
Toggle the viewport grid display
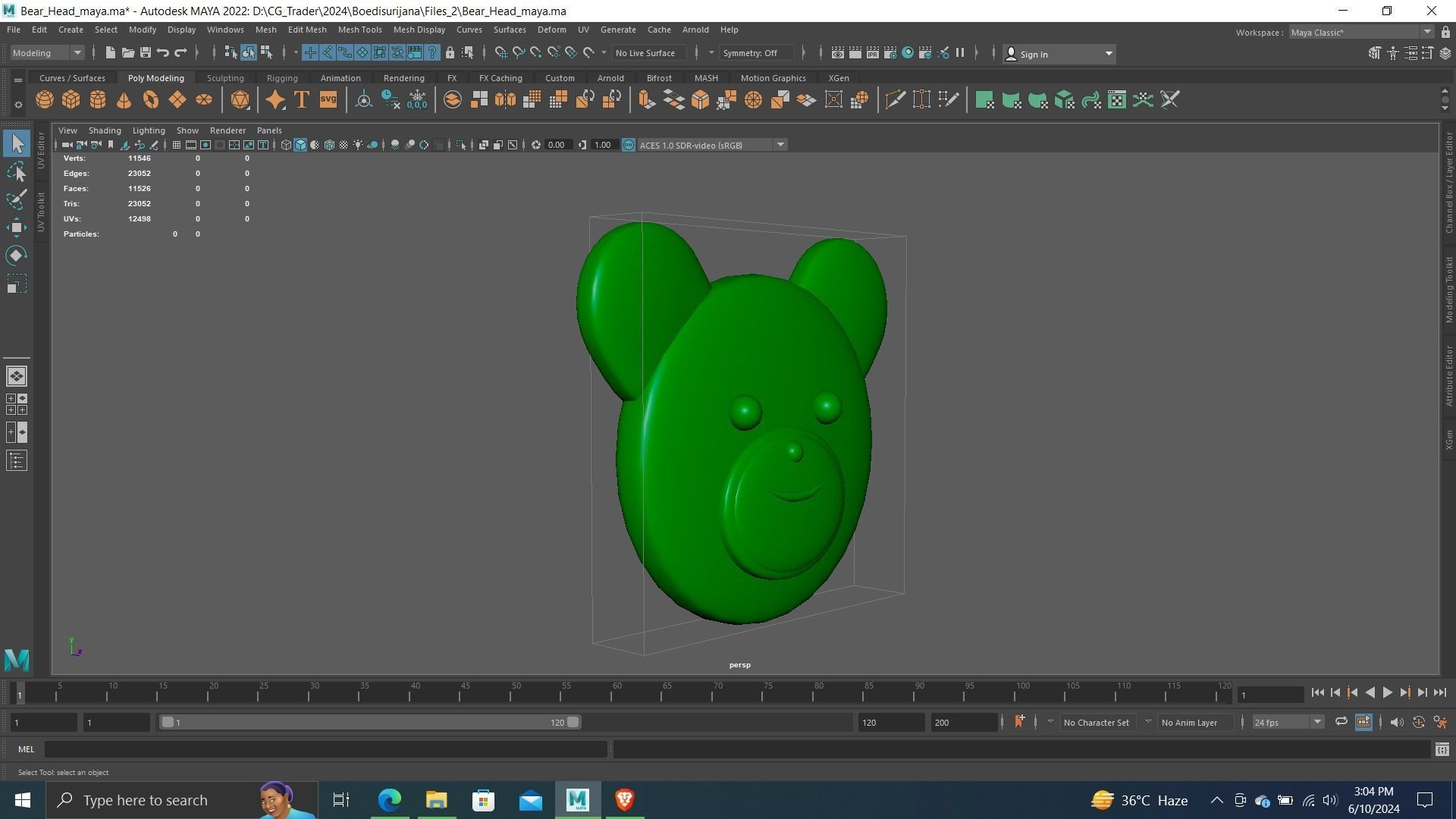coord(176,145)
